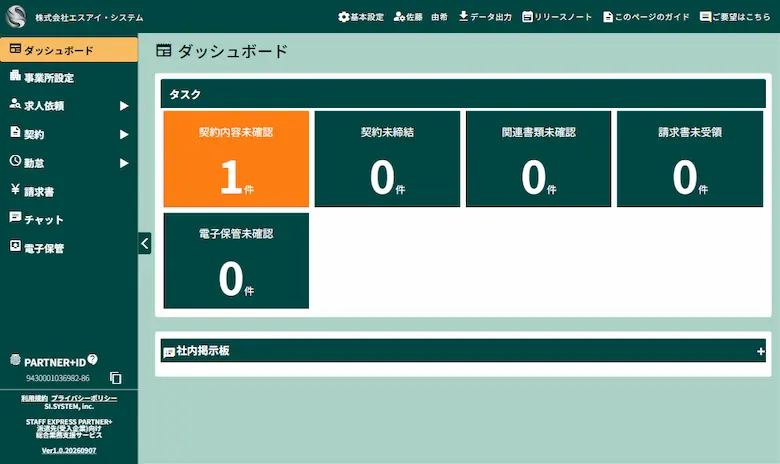
Task: Click the 事業所設定 building icon
Action: tap(15, 76)
